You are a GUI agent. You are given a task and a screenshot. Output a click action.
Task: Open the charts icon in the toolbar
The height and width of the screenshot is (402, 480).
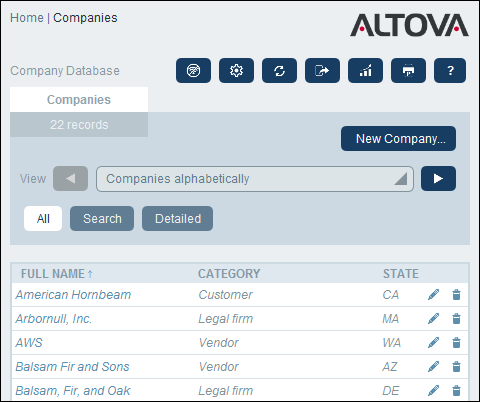(x=365, y=70)
